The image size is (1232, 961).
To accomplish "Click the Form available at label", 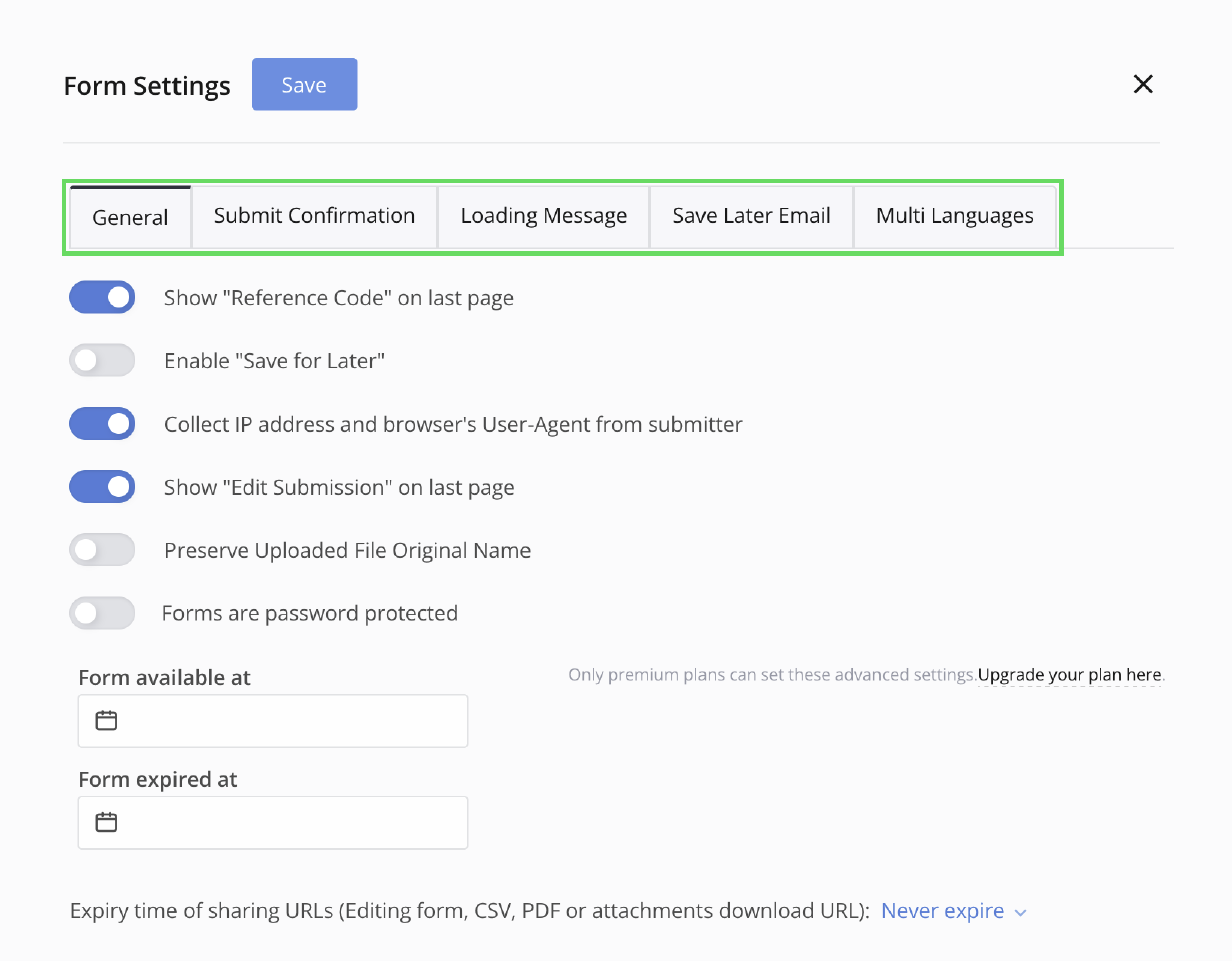I will point(164,677).
